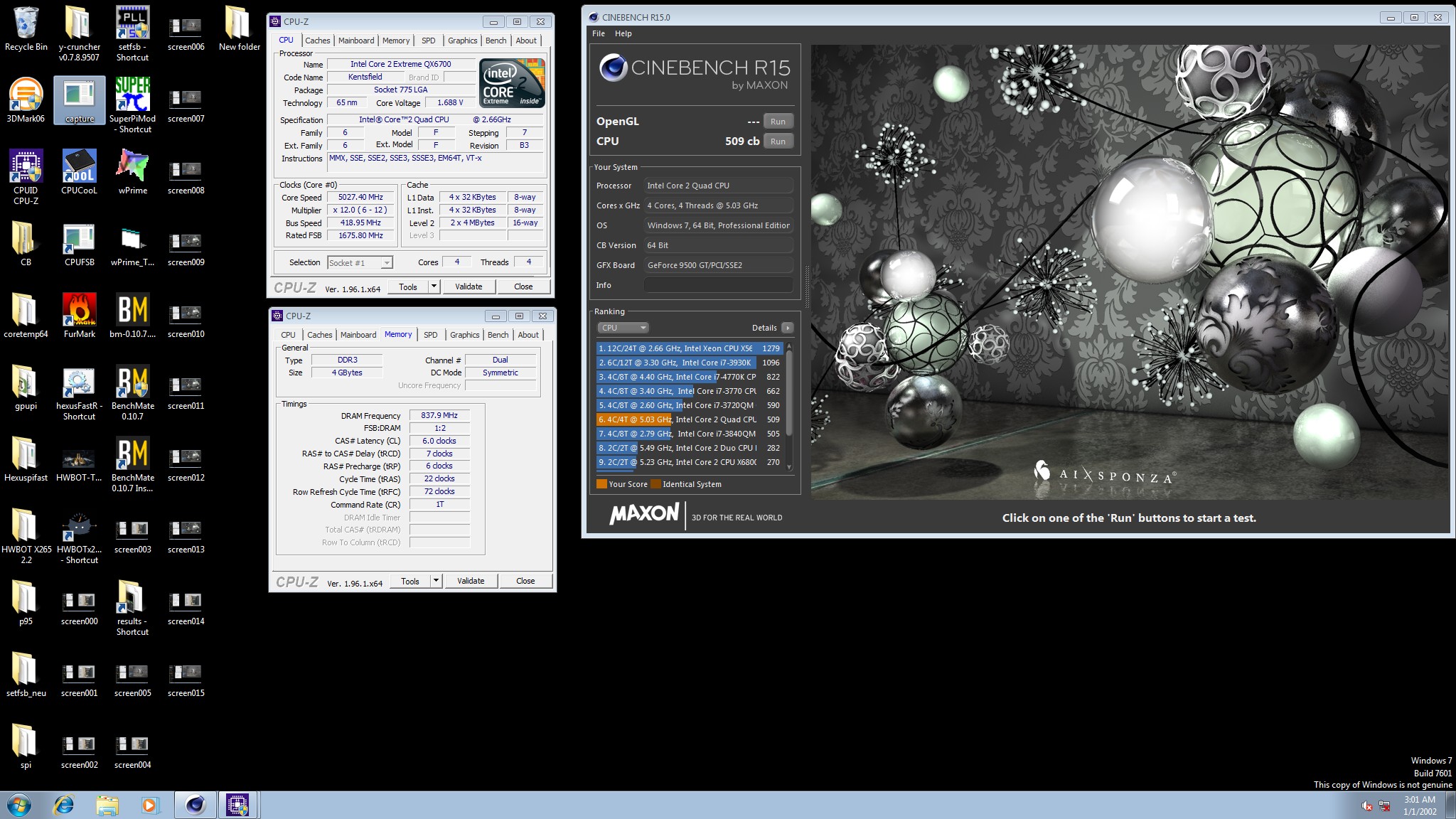Launch the hexusFastR shortcut
Image resolution: width=1456 pixels, height=819 pixels.
point(79,393)
